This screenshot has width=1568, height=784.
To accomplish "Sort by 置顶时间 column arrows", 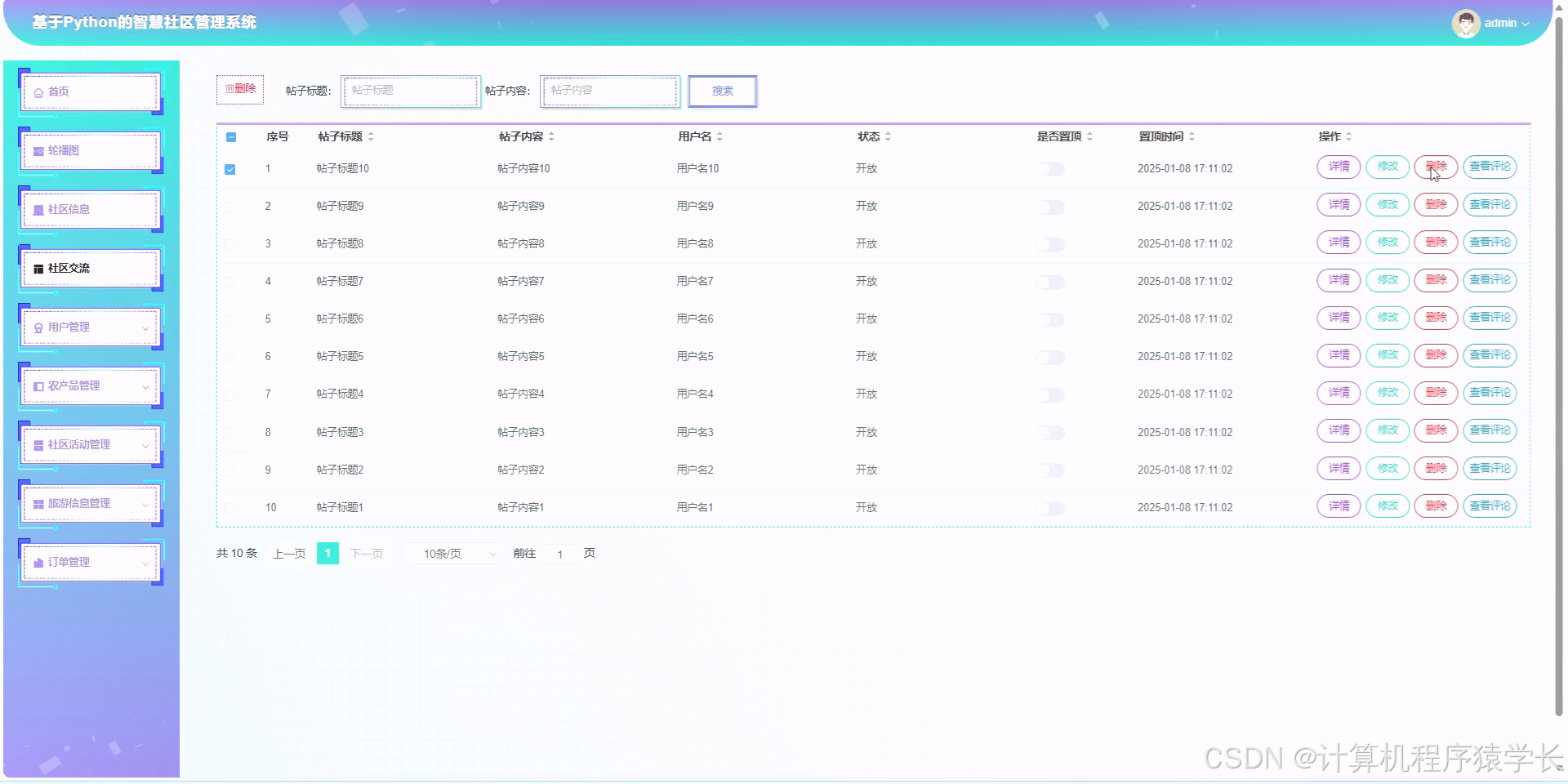I will coord(1192,136).
